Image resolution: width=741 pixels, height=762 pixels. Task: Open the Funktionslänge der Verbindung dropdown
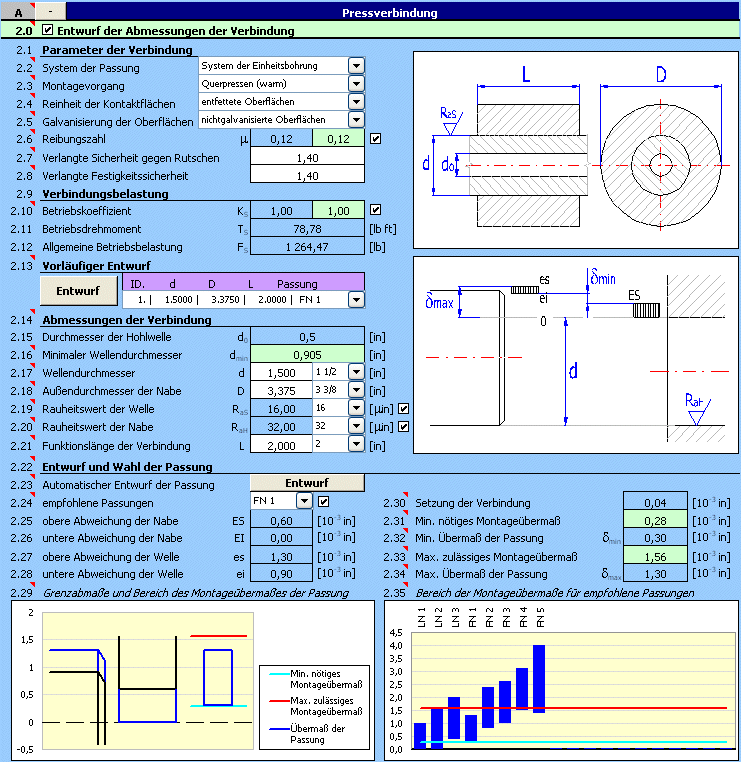(x=356, y=444)
